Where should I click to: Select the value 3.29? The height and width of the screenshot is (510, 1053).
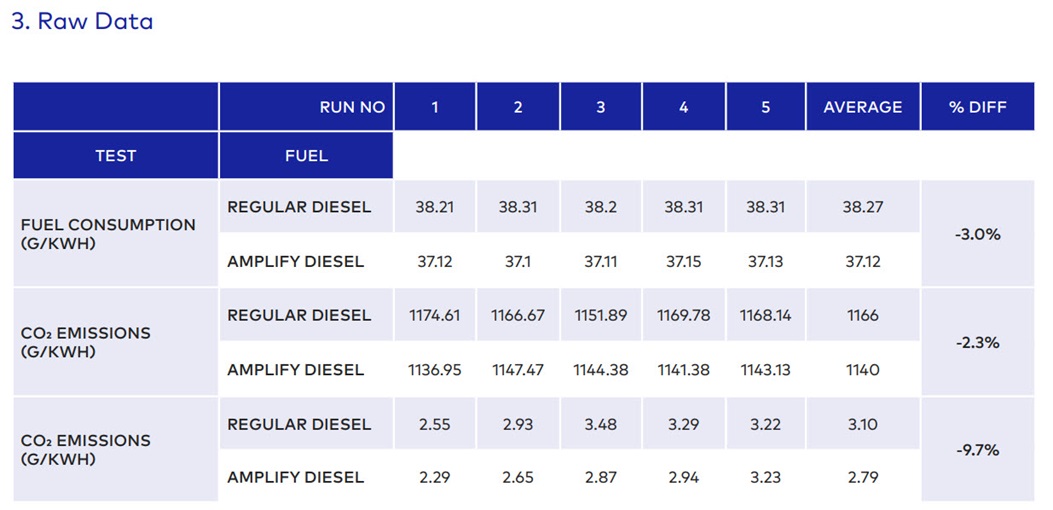click(x=684, y=424)
